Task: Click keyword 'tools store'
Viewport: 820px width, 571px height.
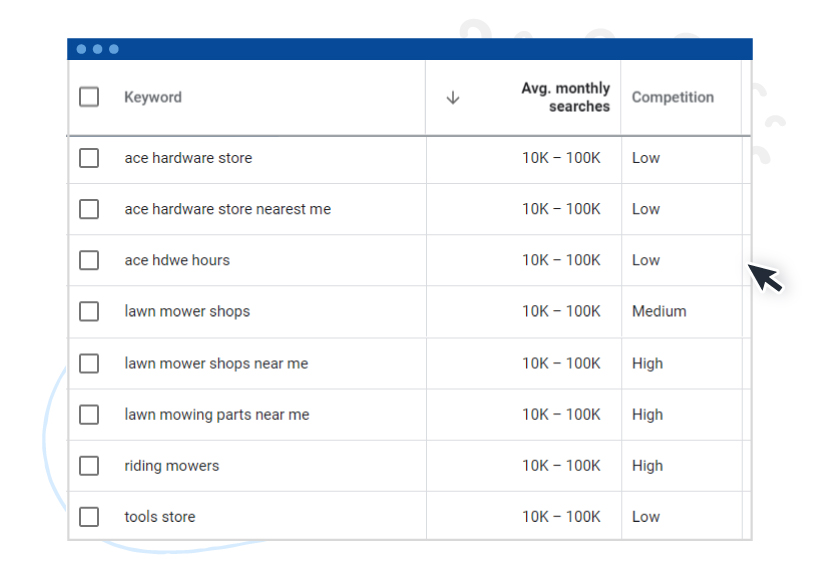Action: pyautogui.click(x=160, y=517)
